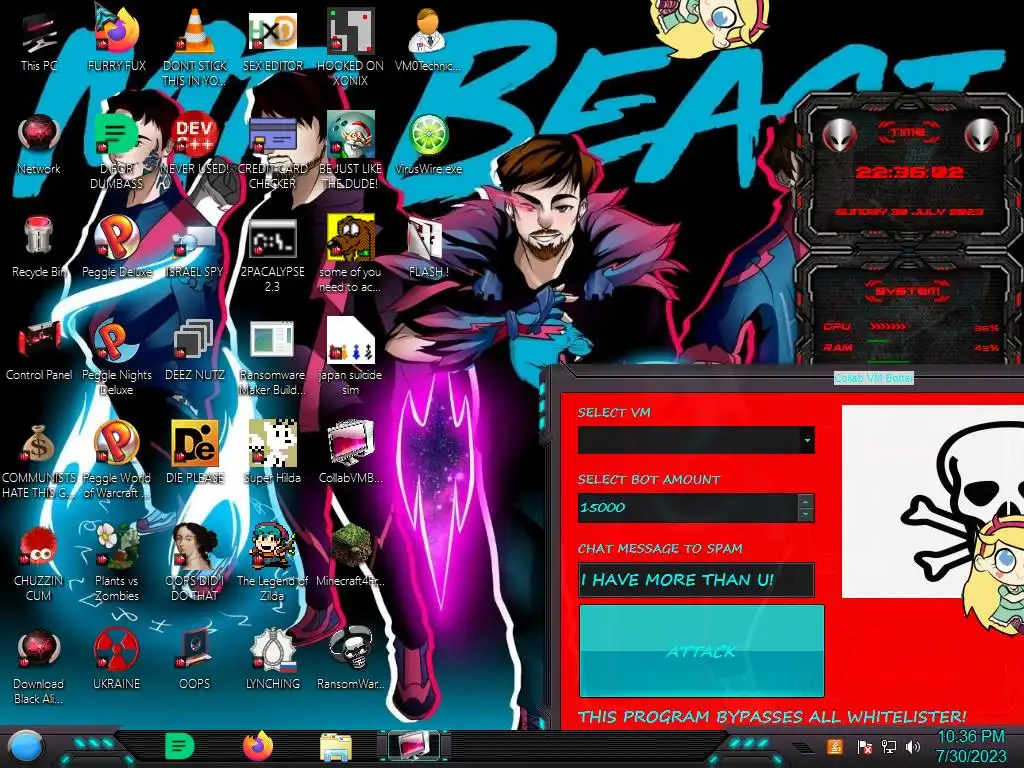This screenshot has width=1024, height=768.
Task: Click the Collab VM Botter window title
Action: point(873,378)
